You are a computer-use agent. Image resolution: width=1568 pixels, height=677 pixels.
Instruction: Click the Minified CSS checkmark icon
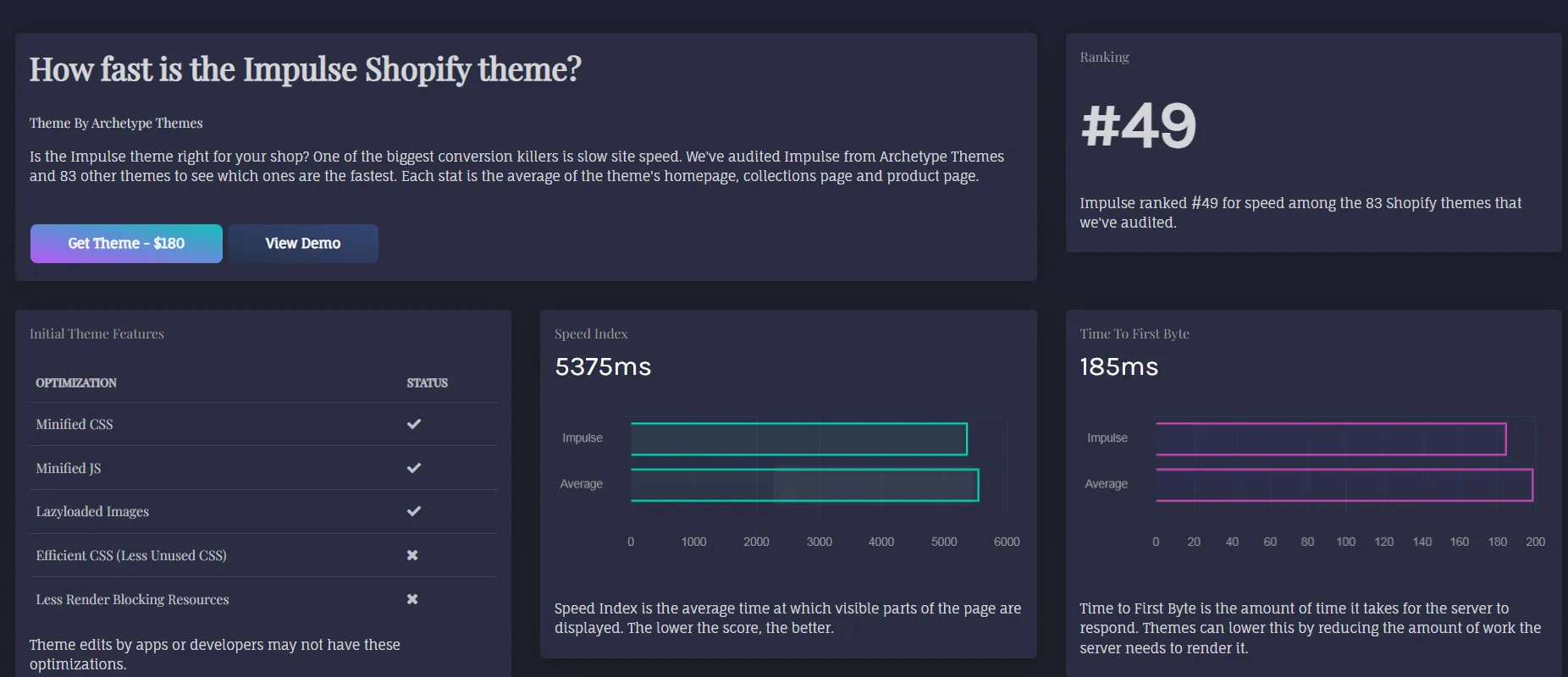click(x=414, y=424)
